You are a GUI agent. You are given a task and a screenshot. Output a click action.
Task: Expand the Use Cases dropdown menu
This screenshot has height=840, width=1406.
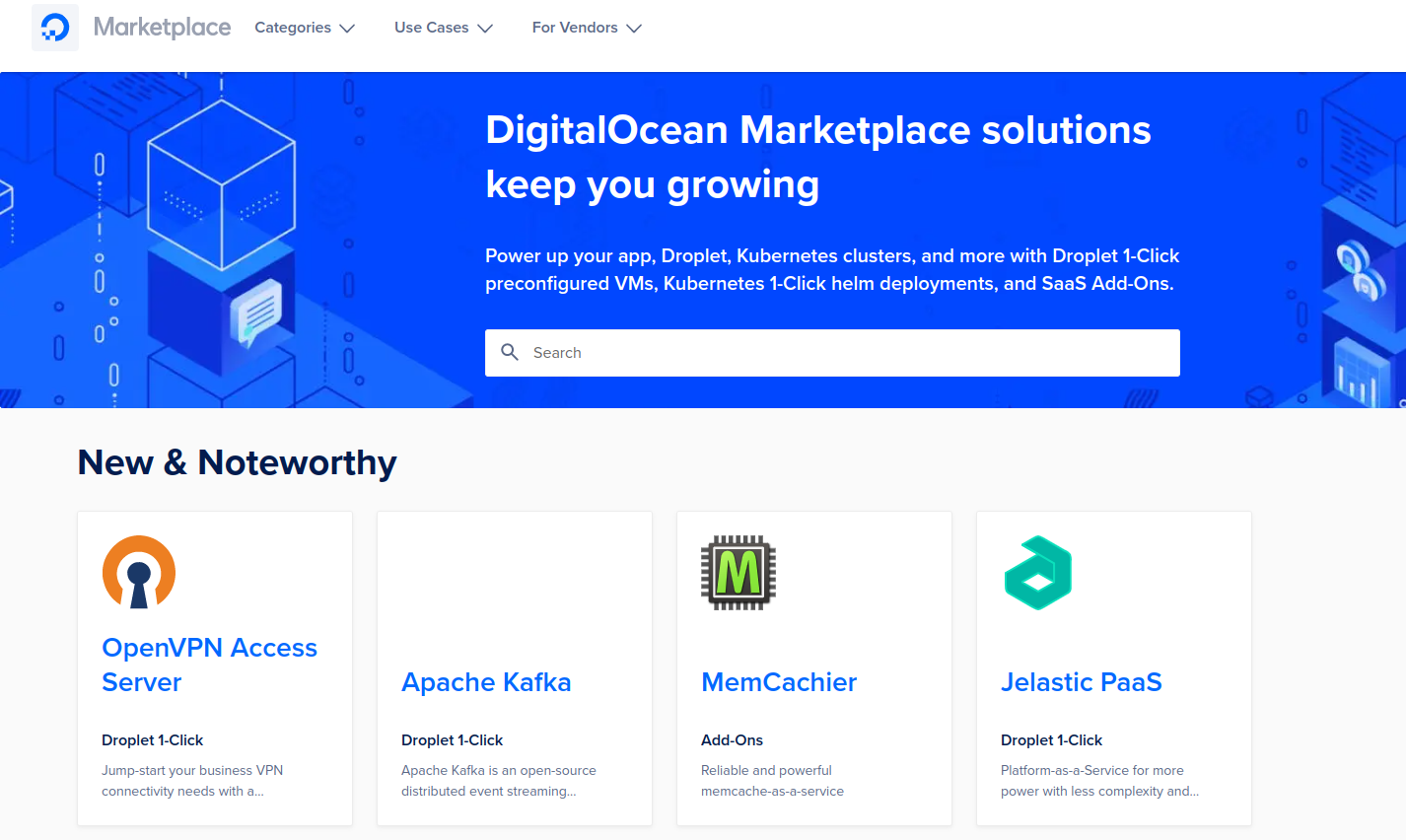(x=444, y=28)
